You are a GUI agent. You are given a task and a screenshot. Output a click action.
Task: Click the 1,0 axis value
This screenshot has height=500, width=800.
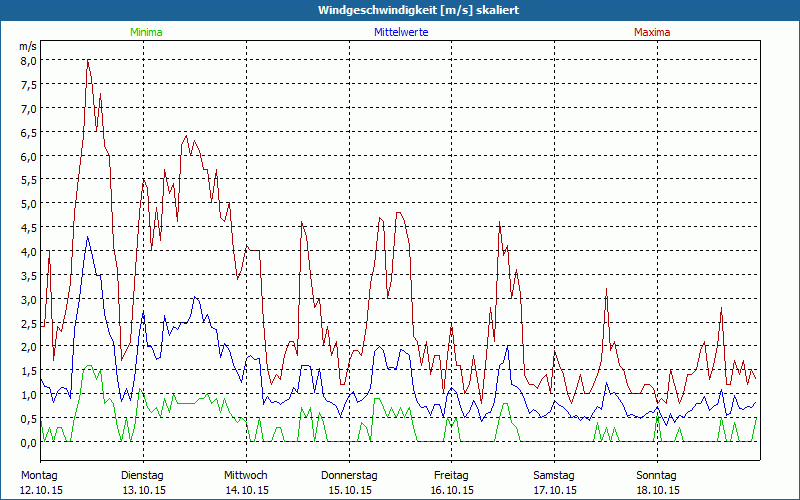click(x=29, y=395)
